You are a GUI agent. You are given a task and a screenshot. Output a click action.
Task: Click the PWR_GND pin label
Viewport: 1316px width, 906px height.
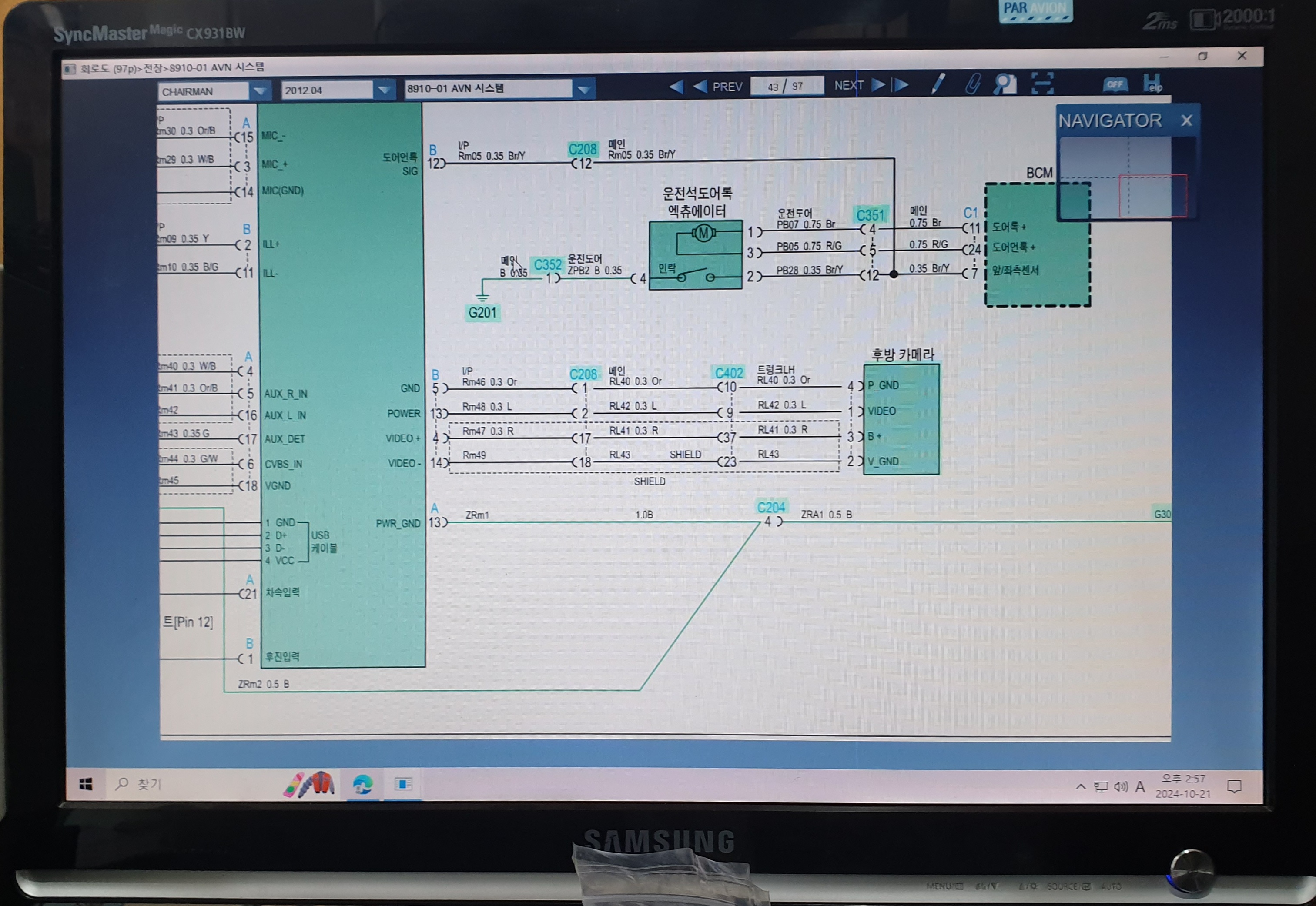(x=398, y=523)
